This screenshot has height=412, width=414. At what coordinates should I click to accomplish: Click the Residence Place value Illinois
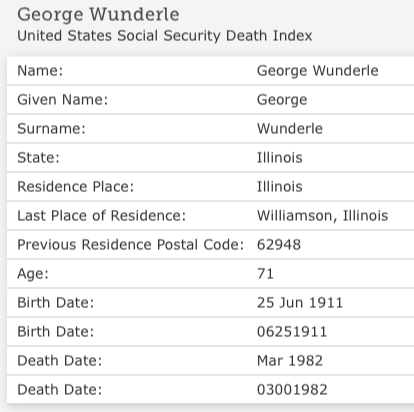click(280, 187)
